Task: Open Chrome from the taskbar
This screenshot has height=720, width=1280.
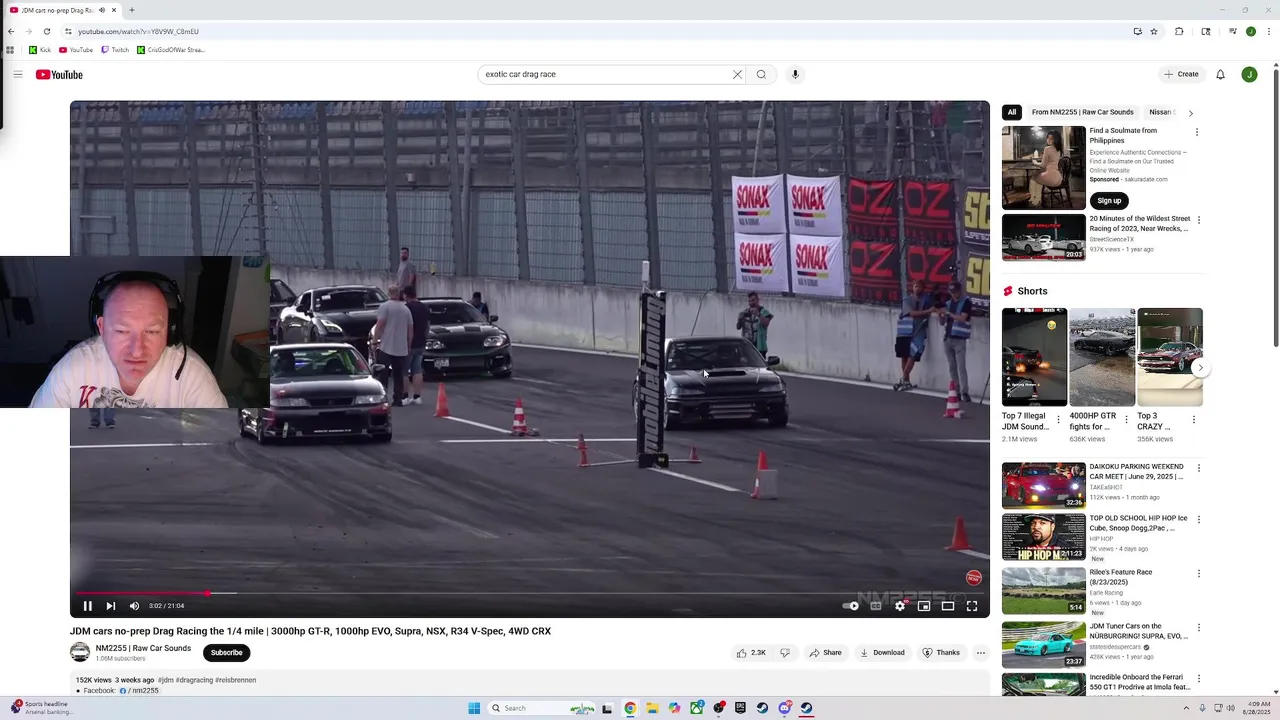Action: [630, 708]
